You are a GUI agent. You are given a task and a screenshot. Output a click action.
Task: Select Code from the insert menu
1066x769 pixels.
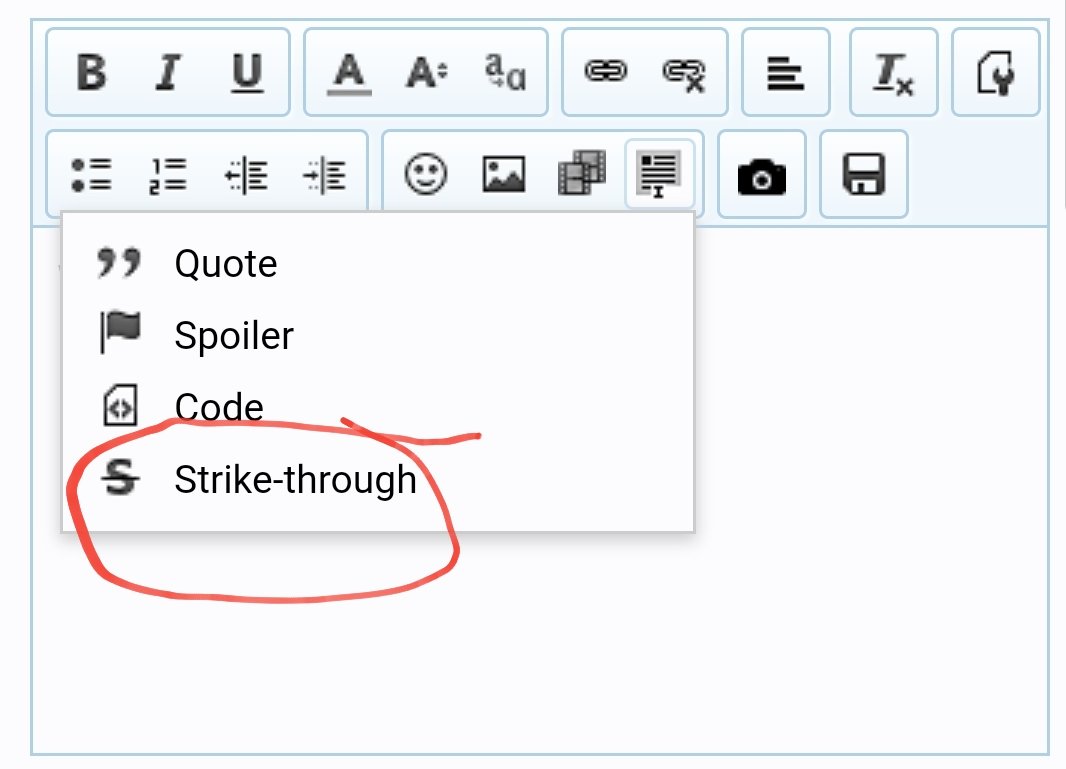pos(377,407)
